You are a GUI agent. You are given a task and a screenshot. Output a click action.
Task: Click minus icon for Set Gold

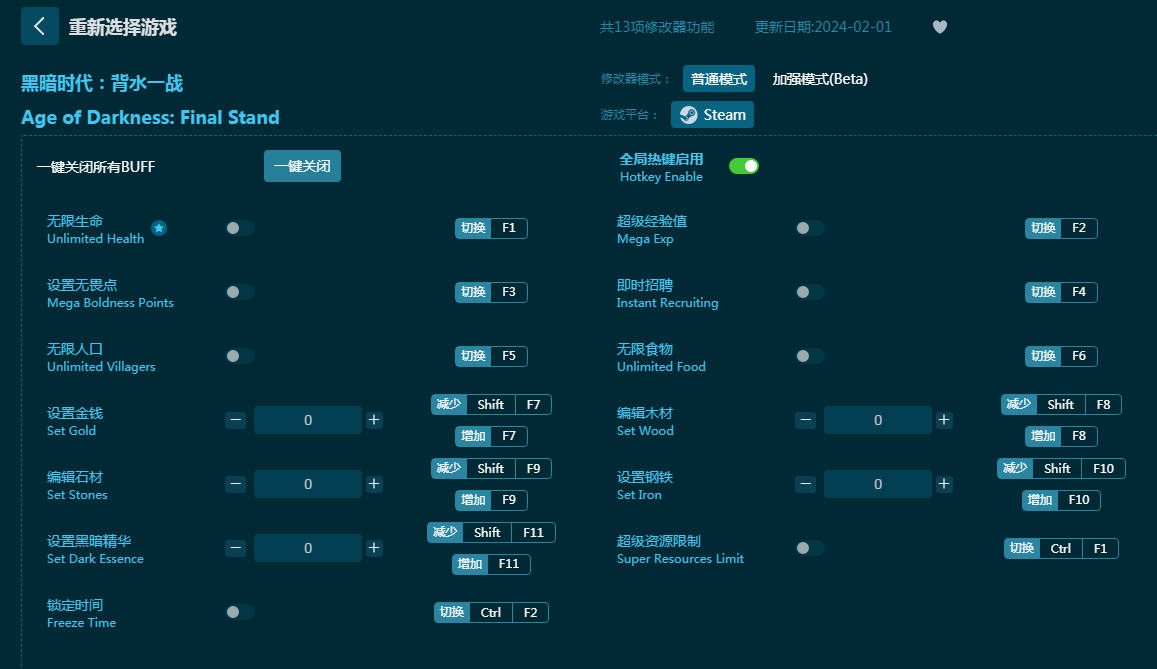pyautogui.click(x=236, y=420)
